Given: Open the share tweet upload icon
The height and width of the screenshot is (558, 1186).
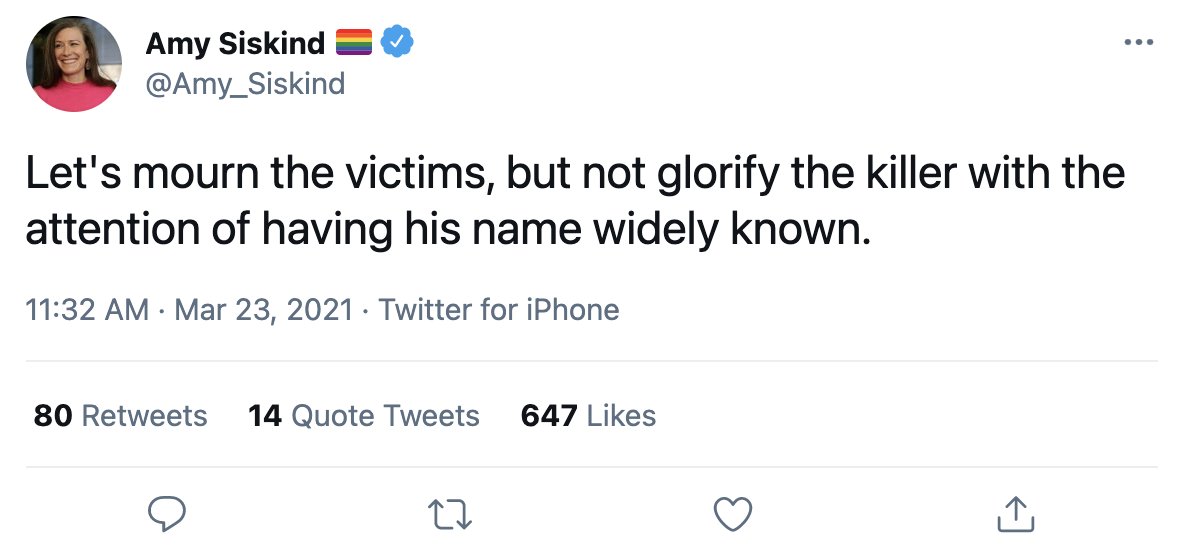Looking at the screenshot, I should [1015, 514].
